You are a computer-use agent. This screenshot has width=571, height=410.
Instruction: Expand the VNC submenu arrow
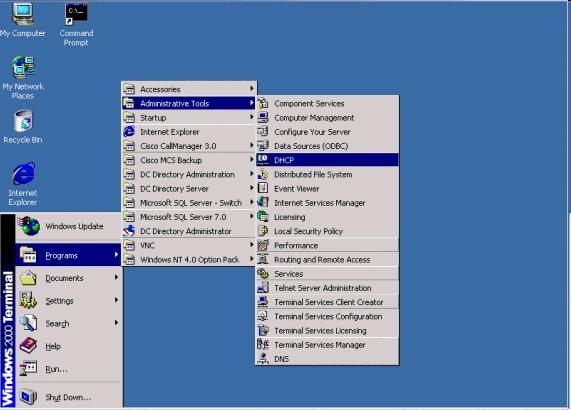click(x=251, y=245)
